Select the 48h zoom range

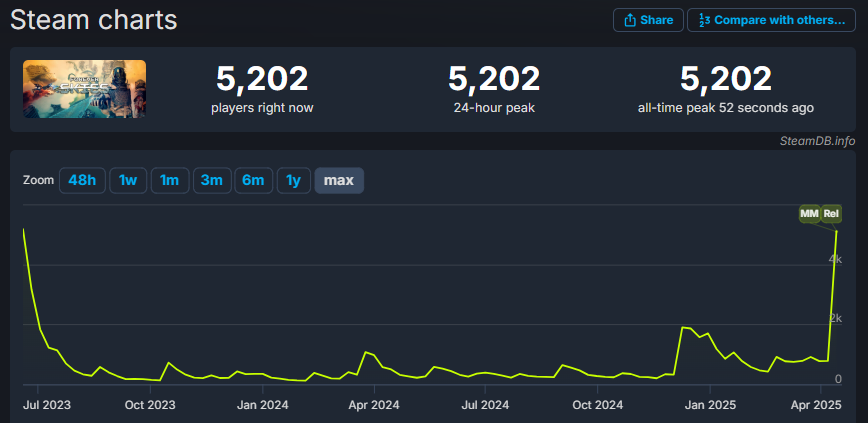82,180
